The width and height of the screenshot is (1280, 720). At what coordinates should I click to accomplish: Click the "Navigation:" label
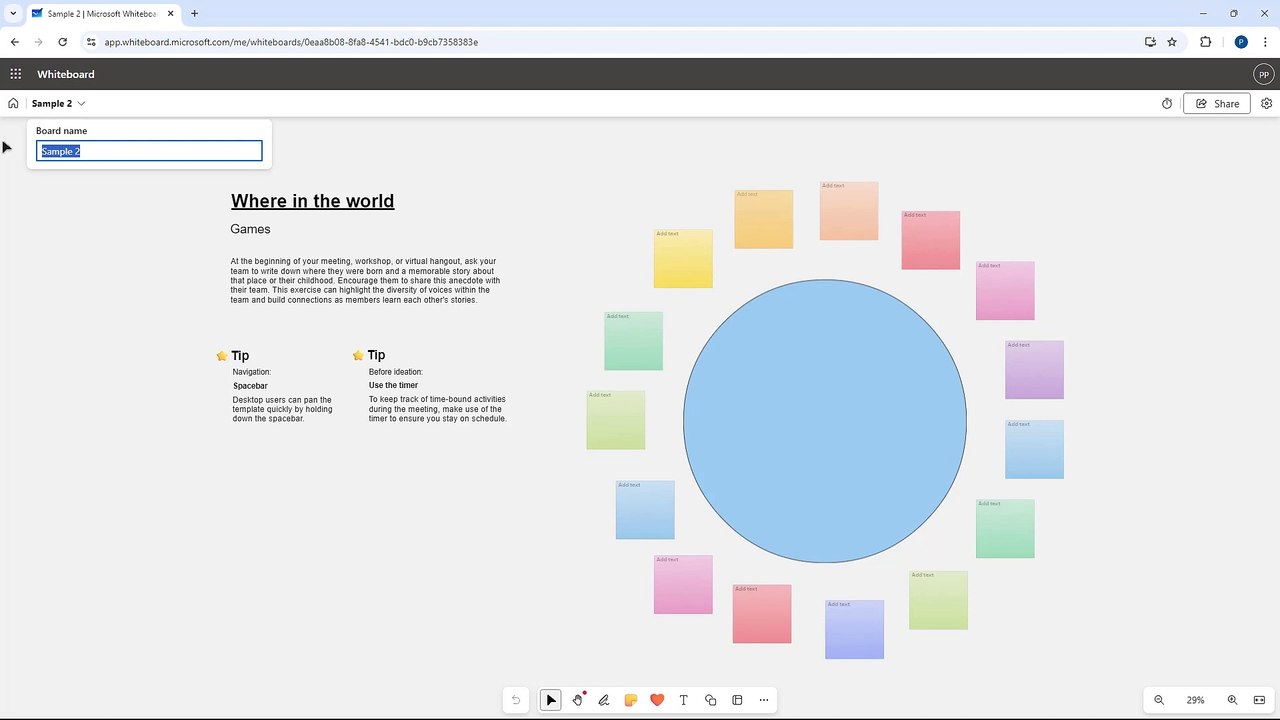point(252,372)
